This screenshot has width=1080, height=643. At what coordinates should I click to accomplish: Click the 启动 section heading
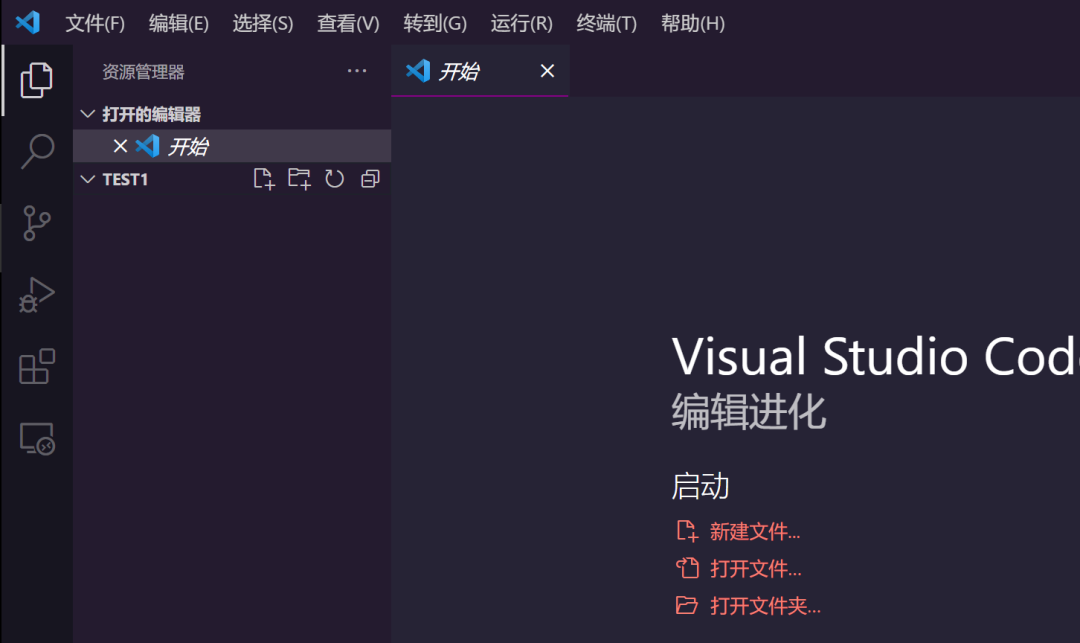(x=700, y=486)
